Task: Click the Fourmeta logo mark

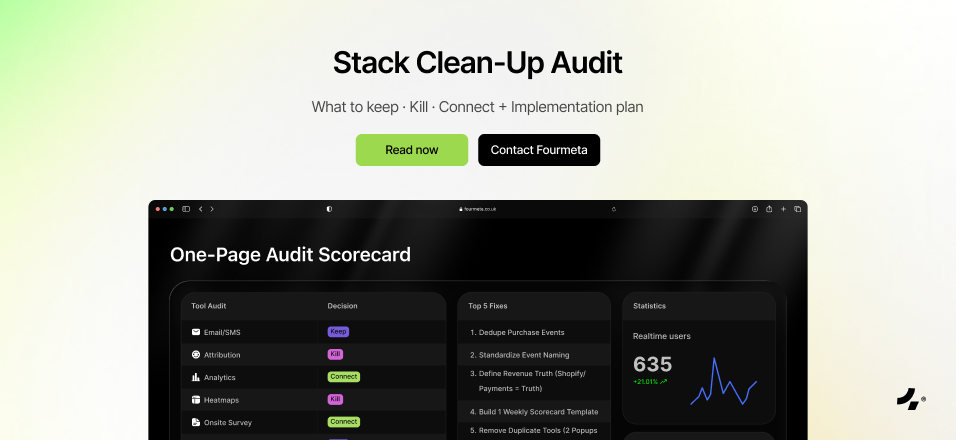Action: [908, 399]
